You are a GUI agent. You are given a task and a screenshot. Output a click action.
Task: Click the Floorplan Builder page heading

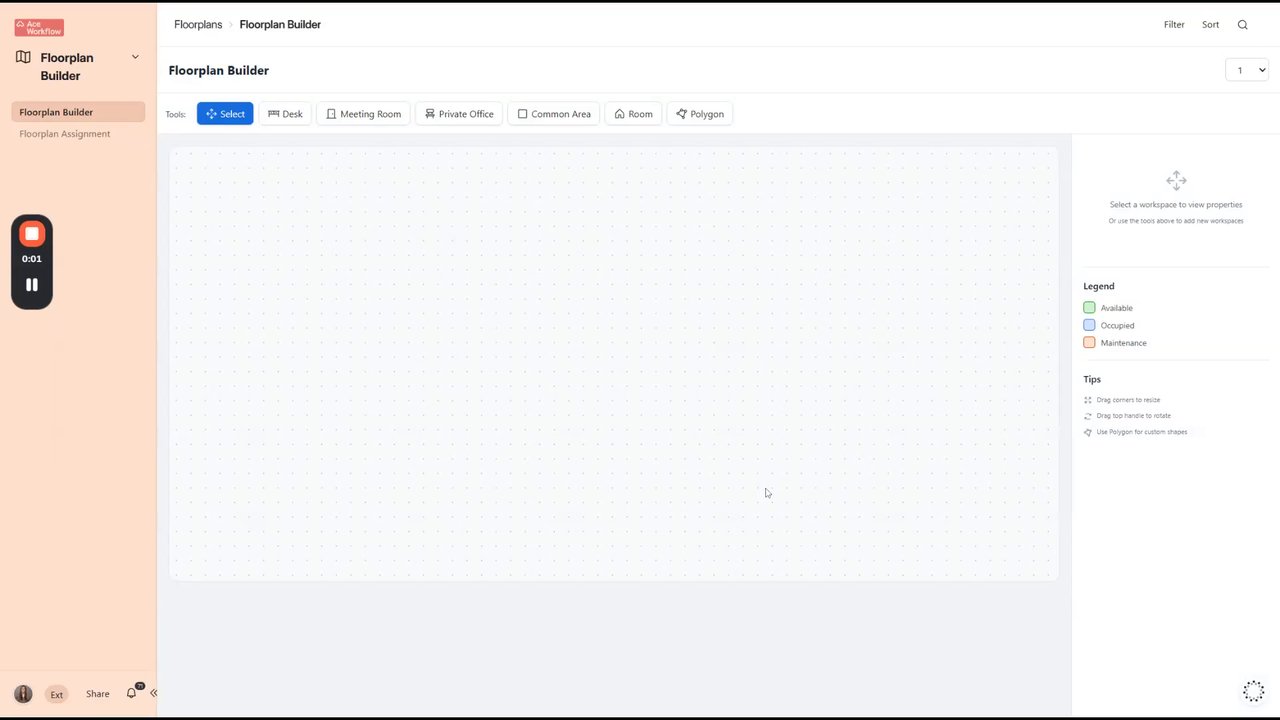point(219,70)
